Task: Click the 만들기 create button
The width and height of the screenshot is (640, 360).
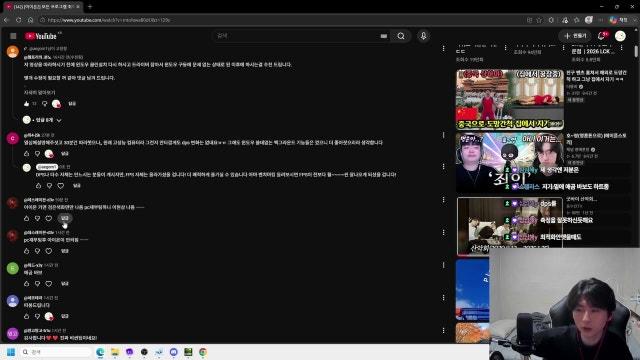Action: (575, 36)
